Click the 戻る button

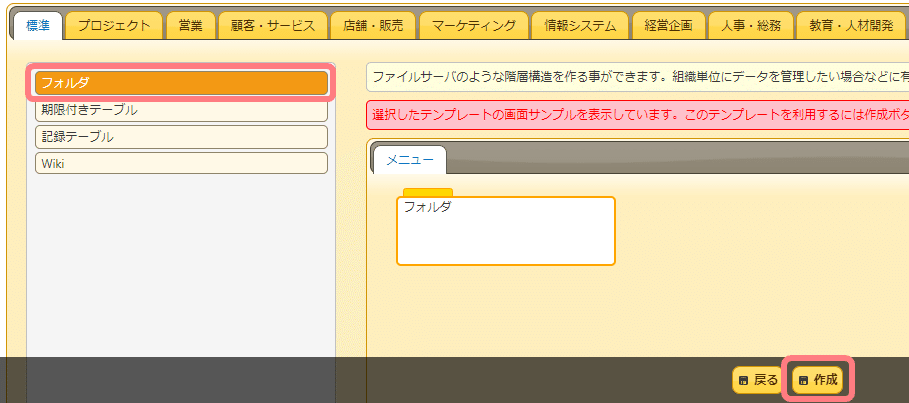click(758, 380)
